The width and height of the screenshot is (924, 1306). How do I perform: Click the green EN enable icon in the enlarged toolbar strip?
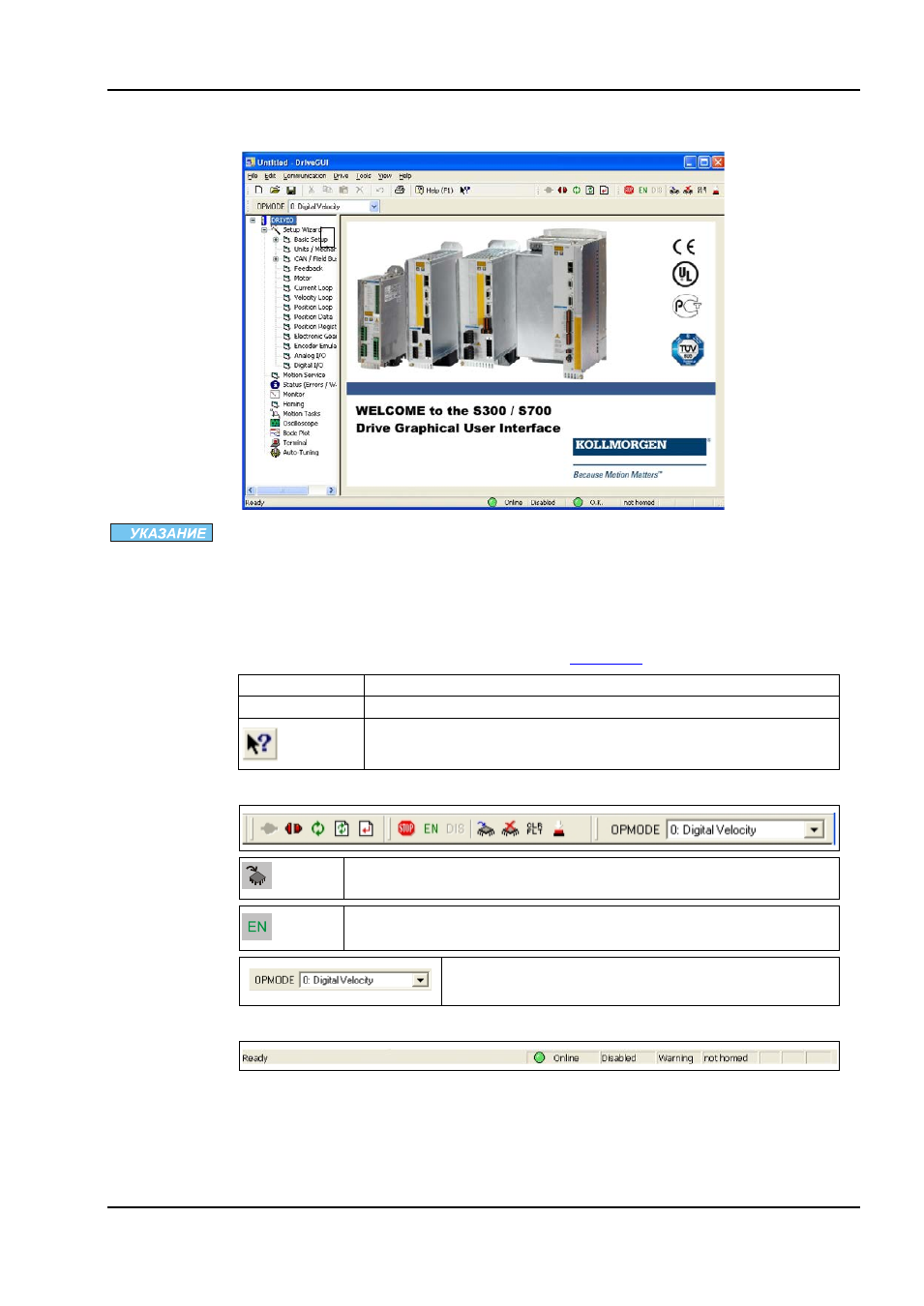[432, 829]
